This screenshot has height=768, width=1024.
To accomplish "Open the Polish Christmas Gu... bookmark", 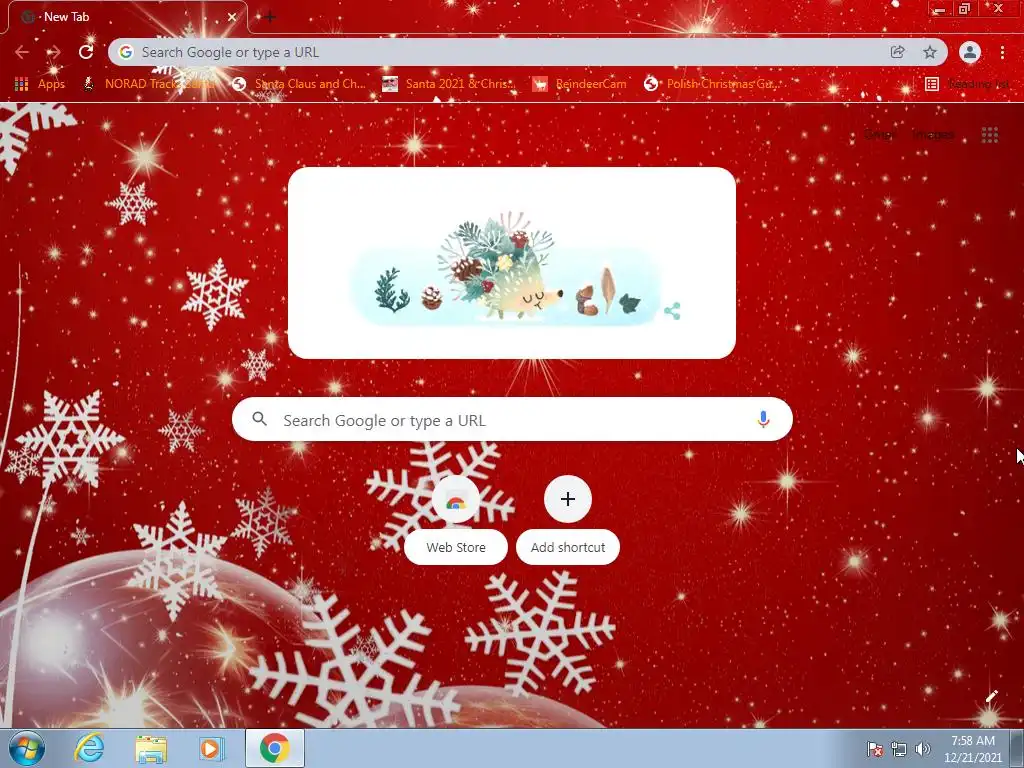I will click(x=712, y=84).
